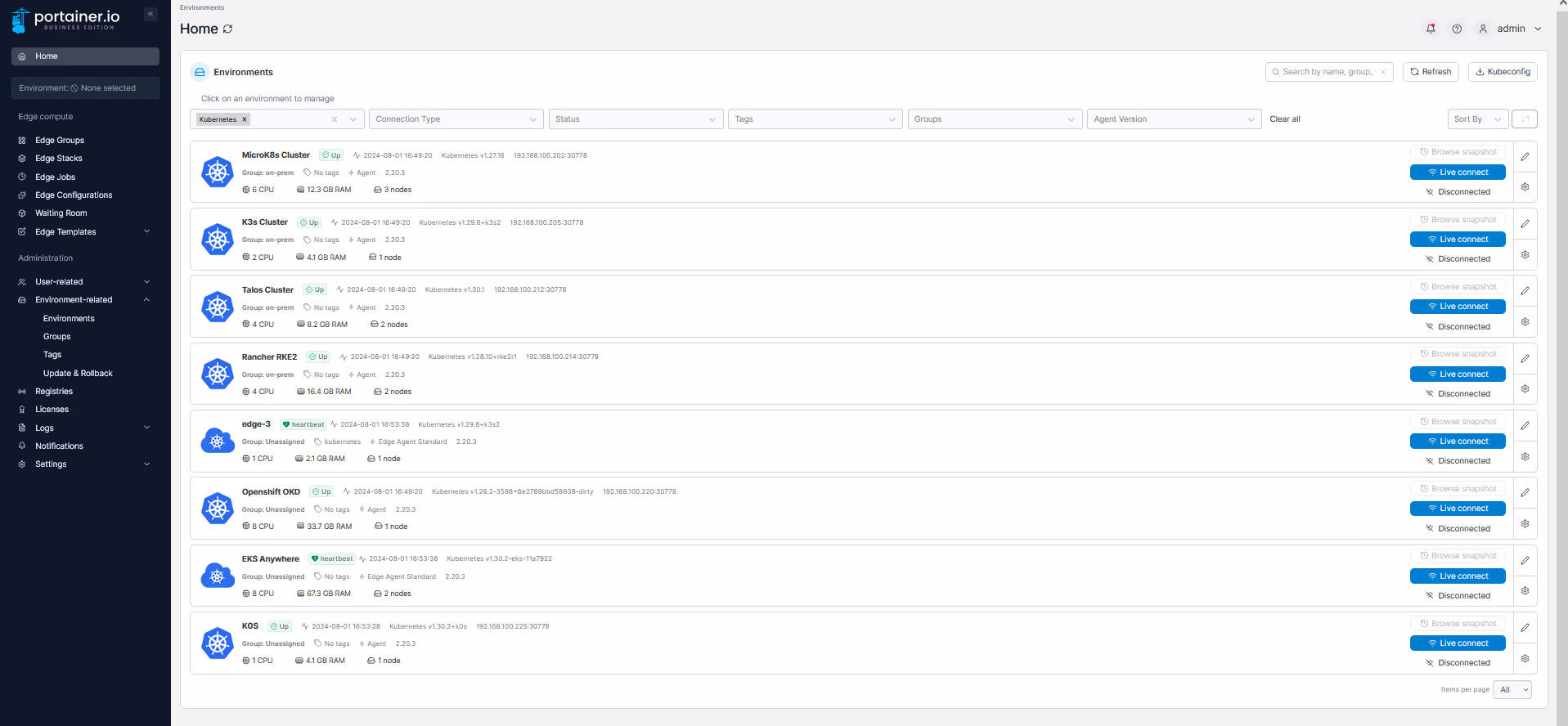
Task: Open K3s Cluster settings gear icon
Action: (x=1525, y=255)
